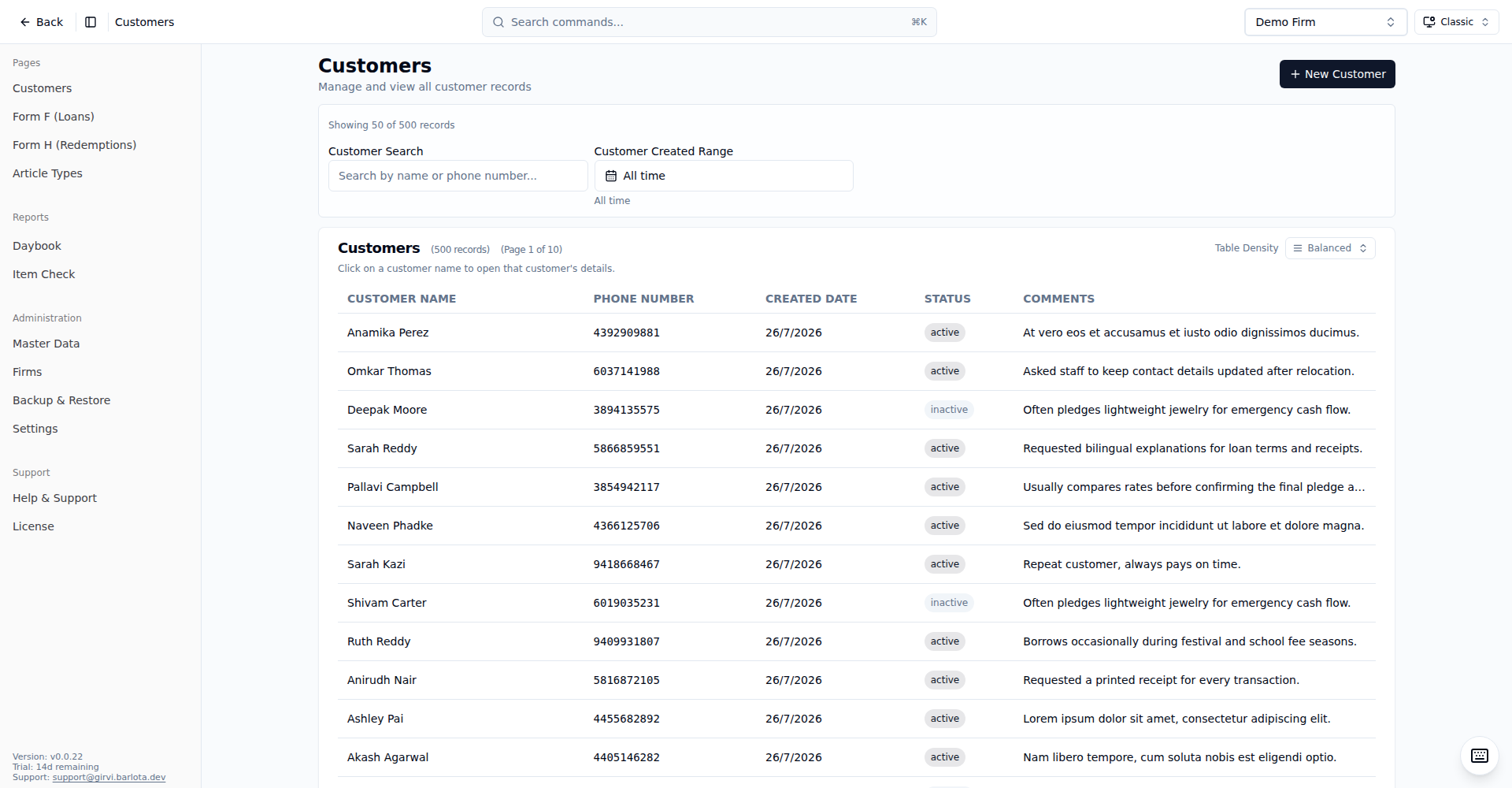The width and height of the screenshot is (1512, 788).
Task: Open customer Akash Agarwal
Action: [x=387, y=757]
